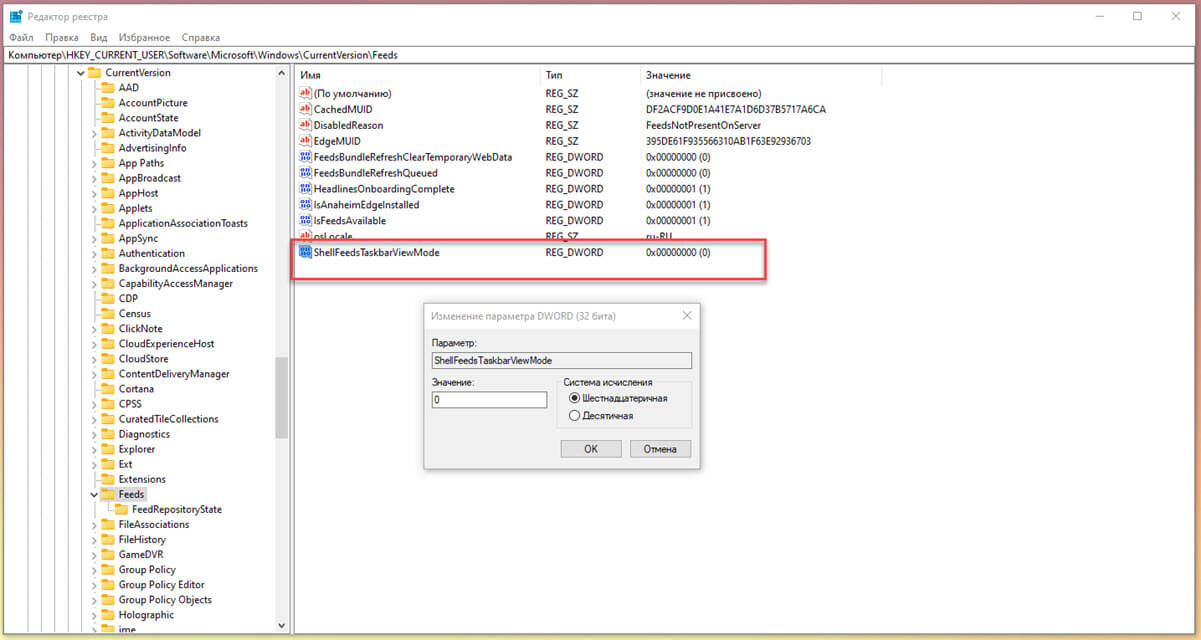Click the HeadlinesOnboardingComplete DWORD icon
1201x640 pixels.
point(306,189)
